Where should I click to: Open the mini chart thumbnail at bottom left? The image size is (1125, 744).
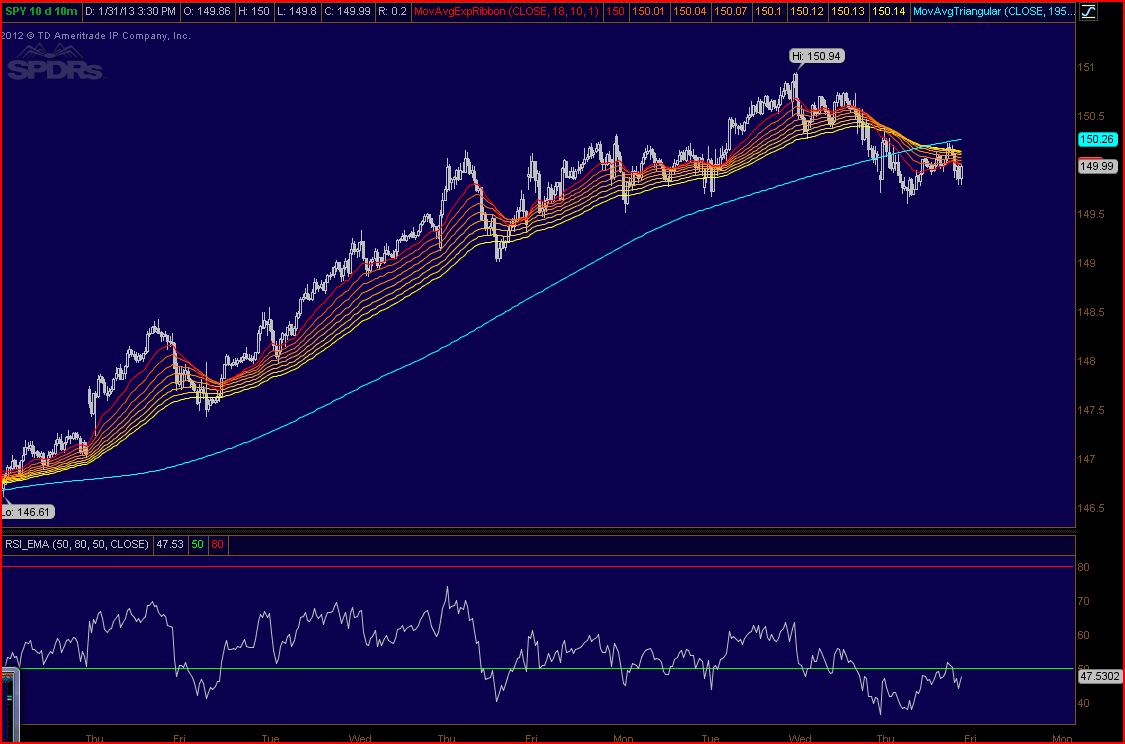9,705
